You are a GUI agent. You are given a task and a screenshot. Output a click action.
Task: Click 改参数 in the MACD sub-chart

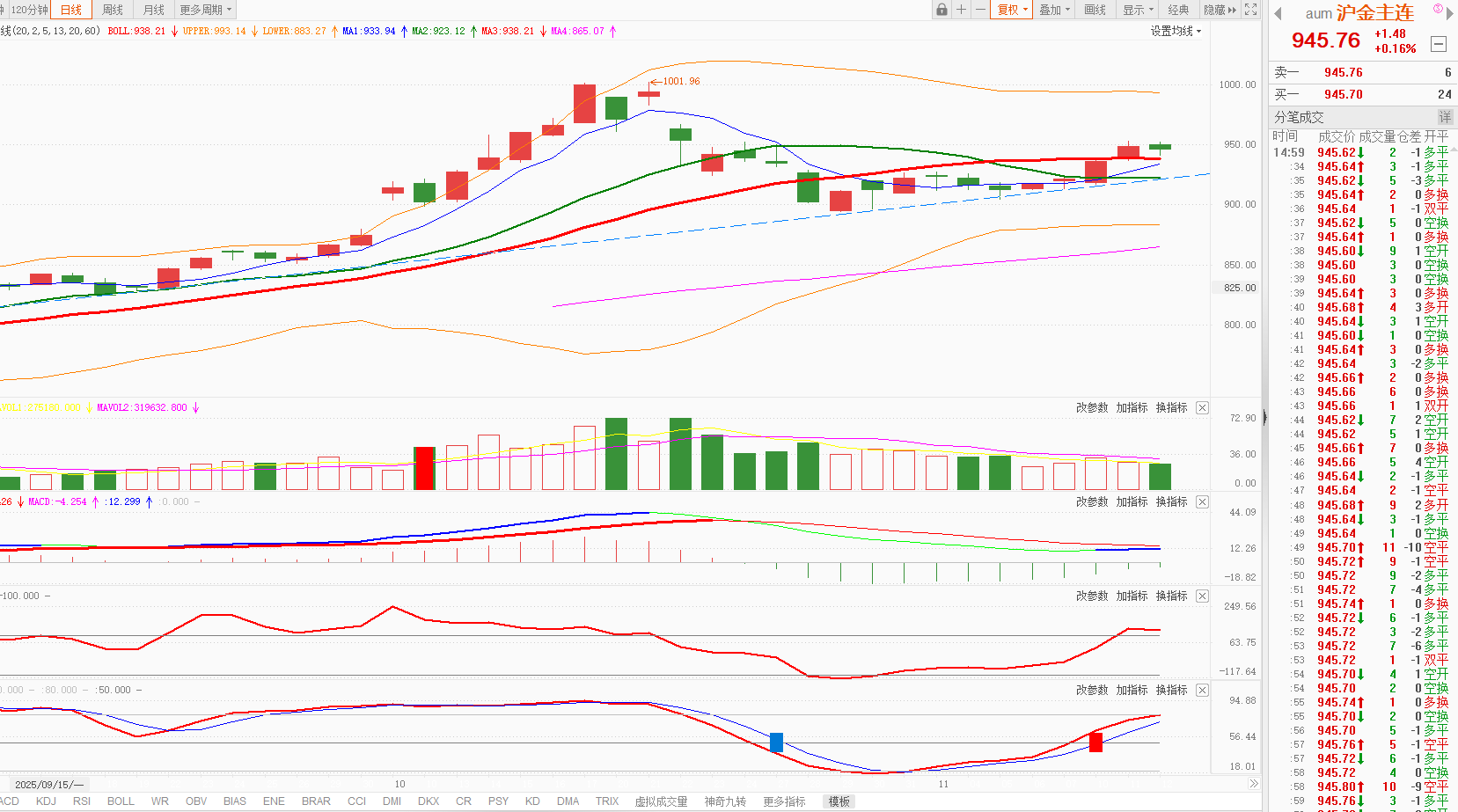click(1092, 502)
